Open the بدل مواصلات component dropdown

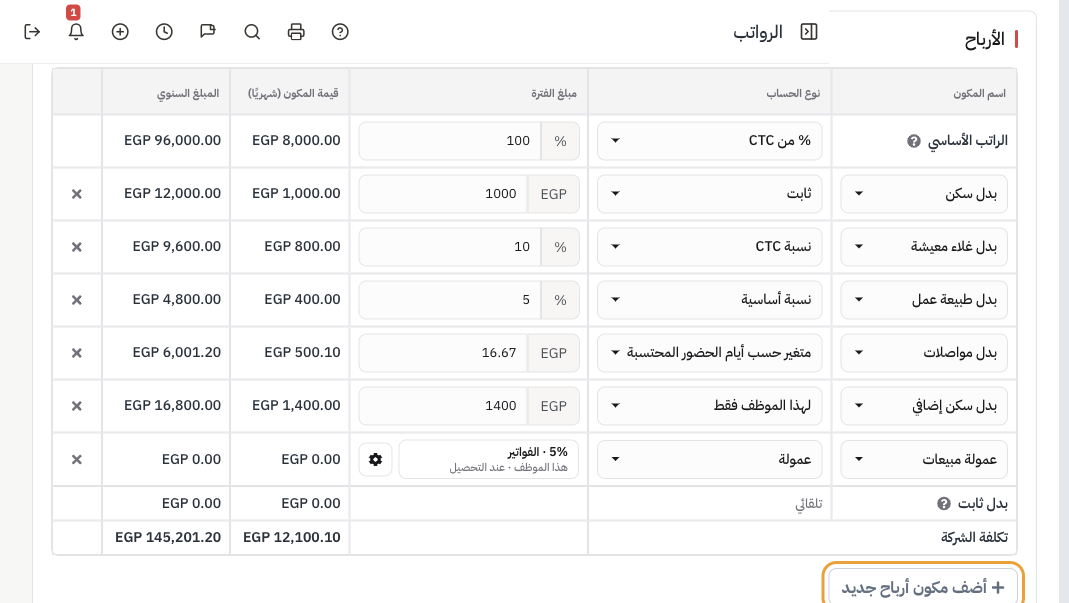[924, 353]
